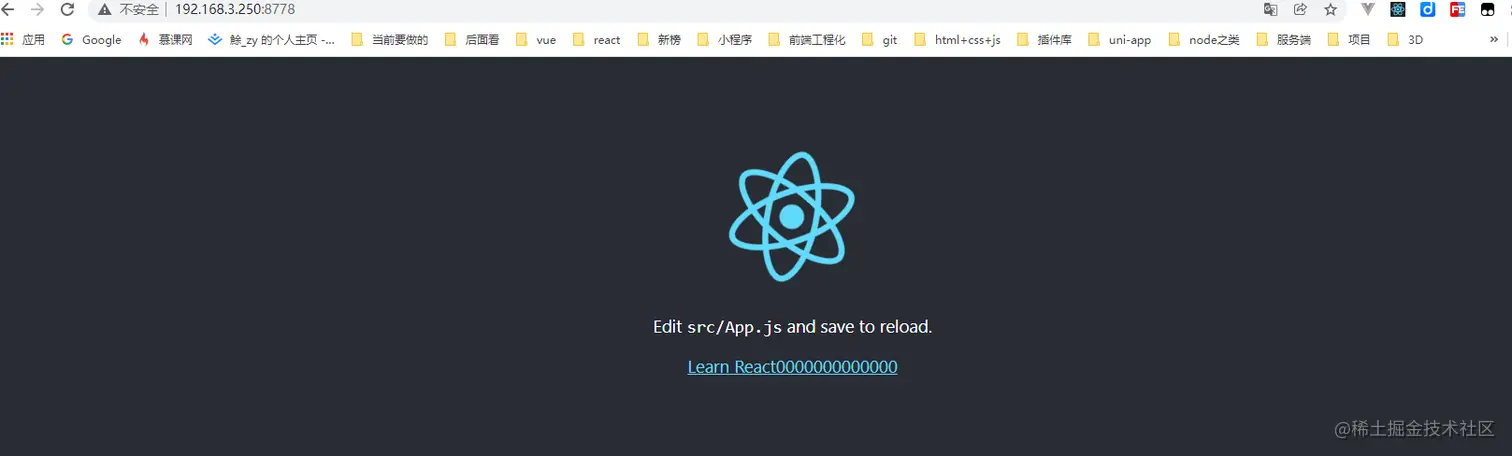This screenshot has width=1512, height=456.
Task: Open the 慕课网 bookmark
Action: [x=165, y=40]
